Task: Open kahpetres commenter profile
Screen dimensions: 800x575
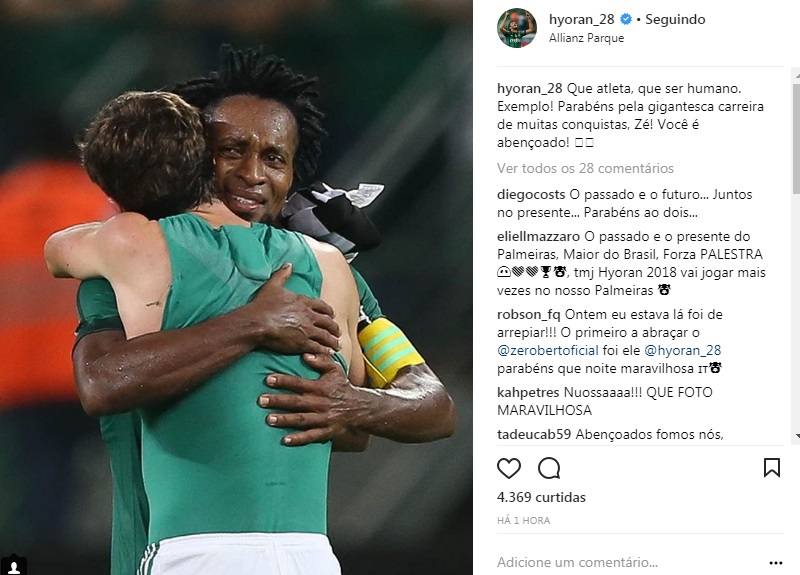Action: pyautogui.click(x=528, y=392)
